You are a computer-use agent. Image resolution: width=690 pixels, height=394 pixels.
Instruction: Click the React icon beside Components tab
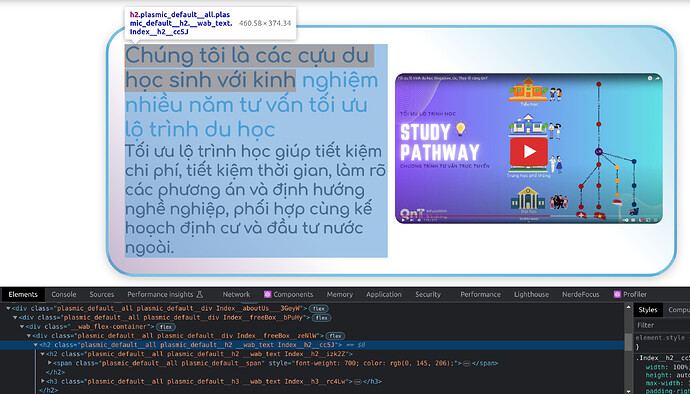267,295
